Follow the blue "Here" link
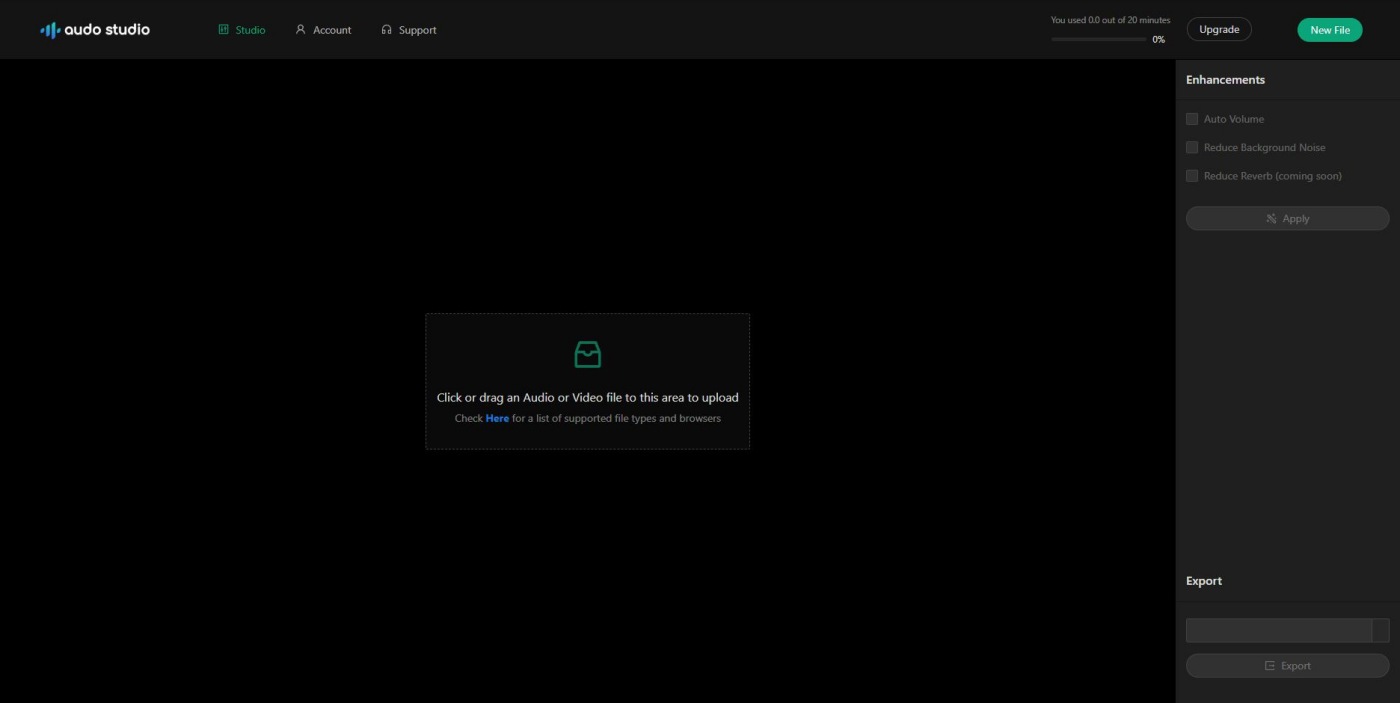Viewport: 1400px width, 703px height. (497, 418)
